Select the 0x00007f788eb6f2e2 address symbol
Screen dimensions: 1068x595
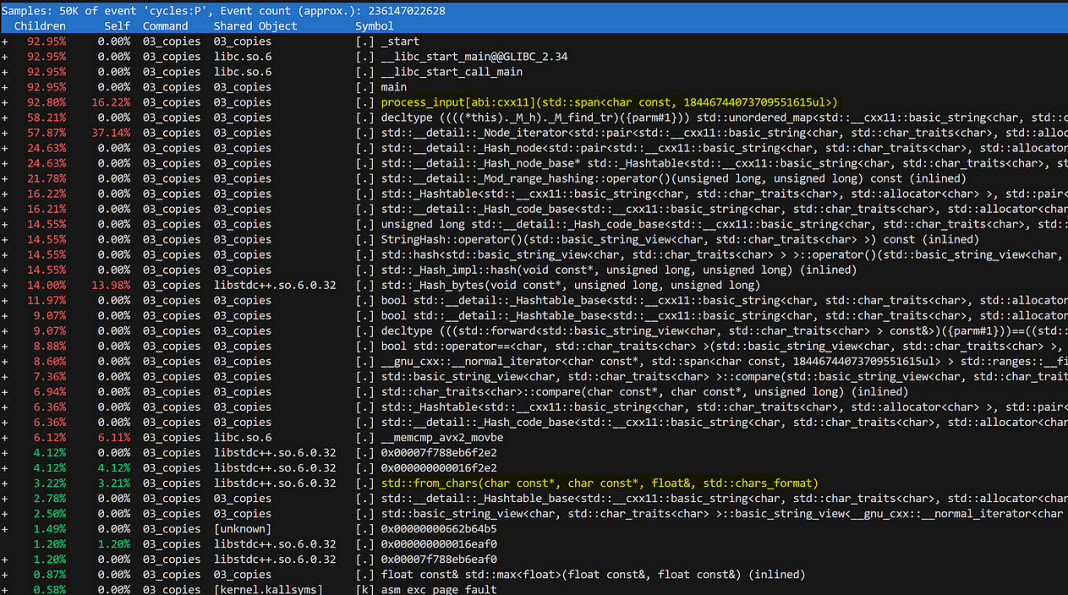[438, 453]
